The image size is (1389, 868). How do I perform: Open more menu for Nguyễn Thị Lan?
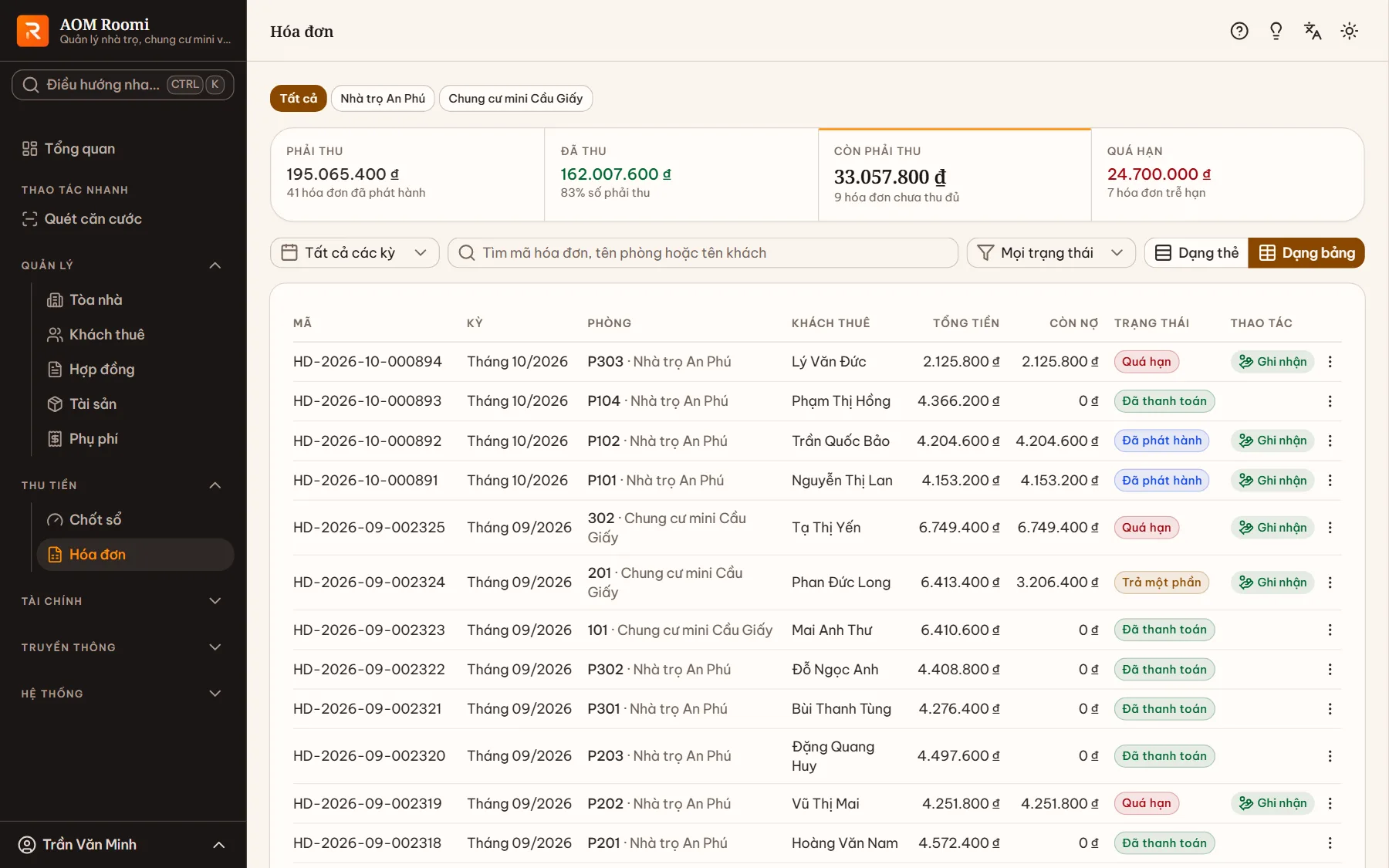[1330, 481]
